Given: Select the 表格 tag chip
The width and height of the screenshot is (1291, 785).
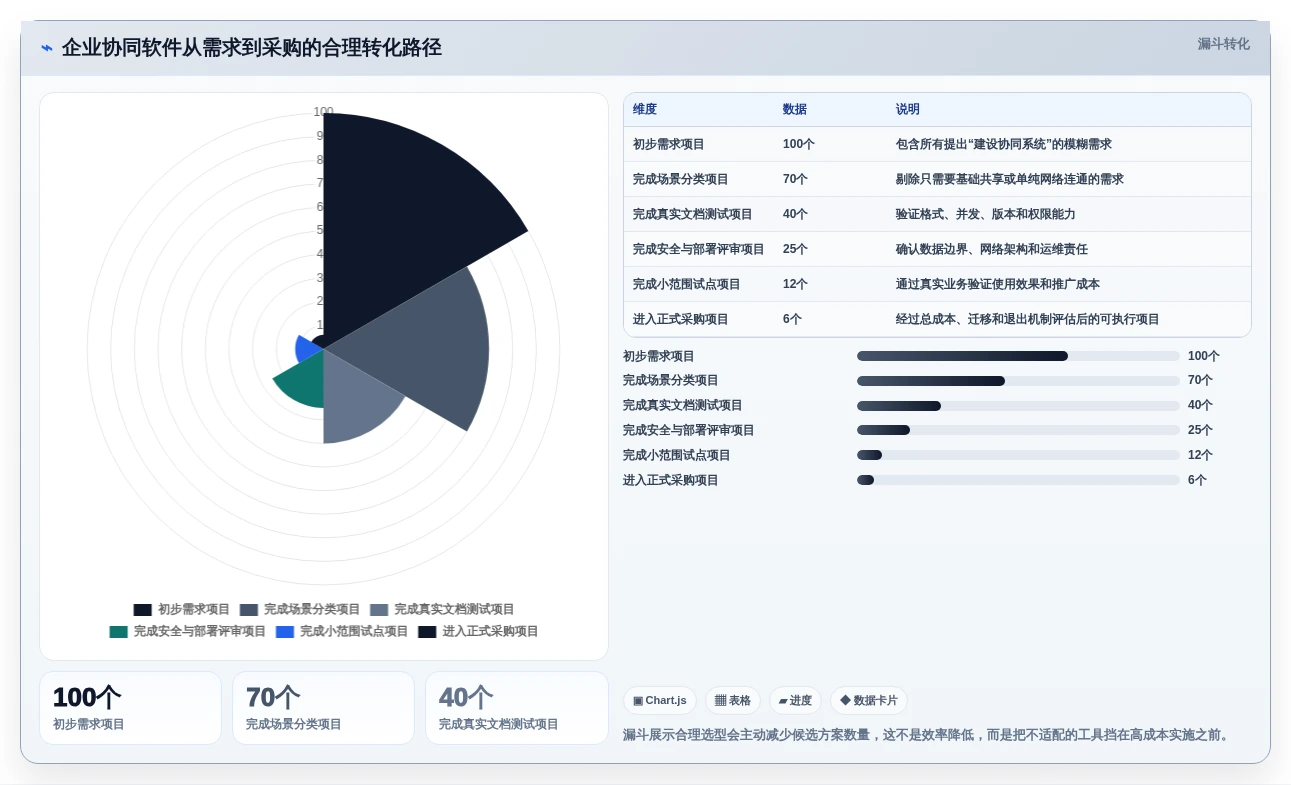Looking at the screenshot, I should tap(733, 701).
